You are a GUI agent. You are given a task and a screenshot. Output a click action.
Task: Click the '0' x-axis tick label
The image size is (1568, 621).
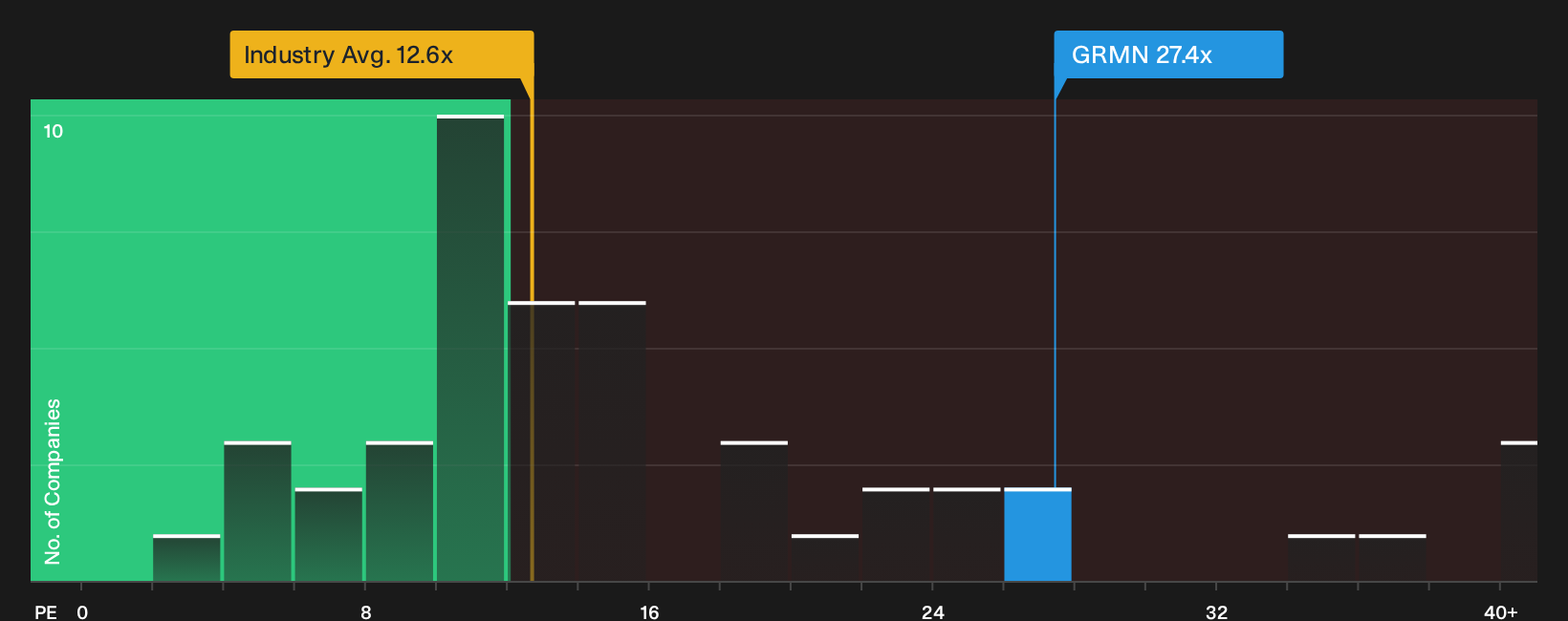[x=82, y=611]
